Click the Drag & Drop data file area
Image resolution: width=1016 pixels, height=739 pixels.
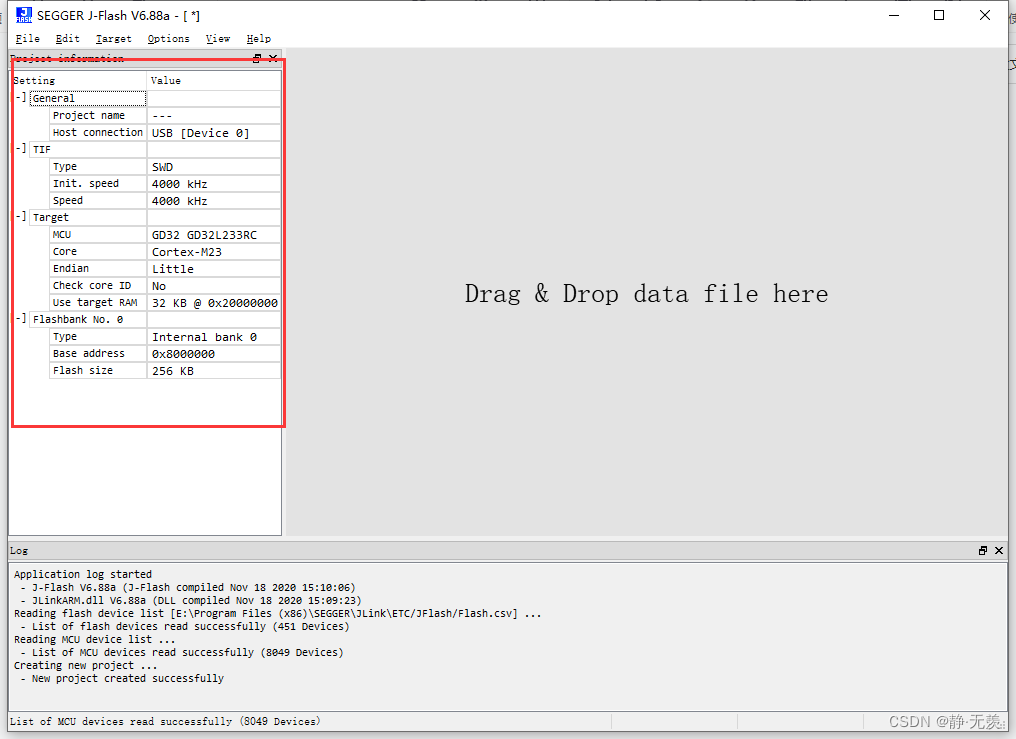[647, 293]
